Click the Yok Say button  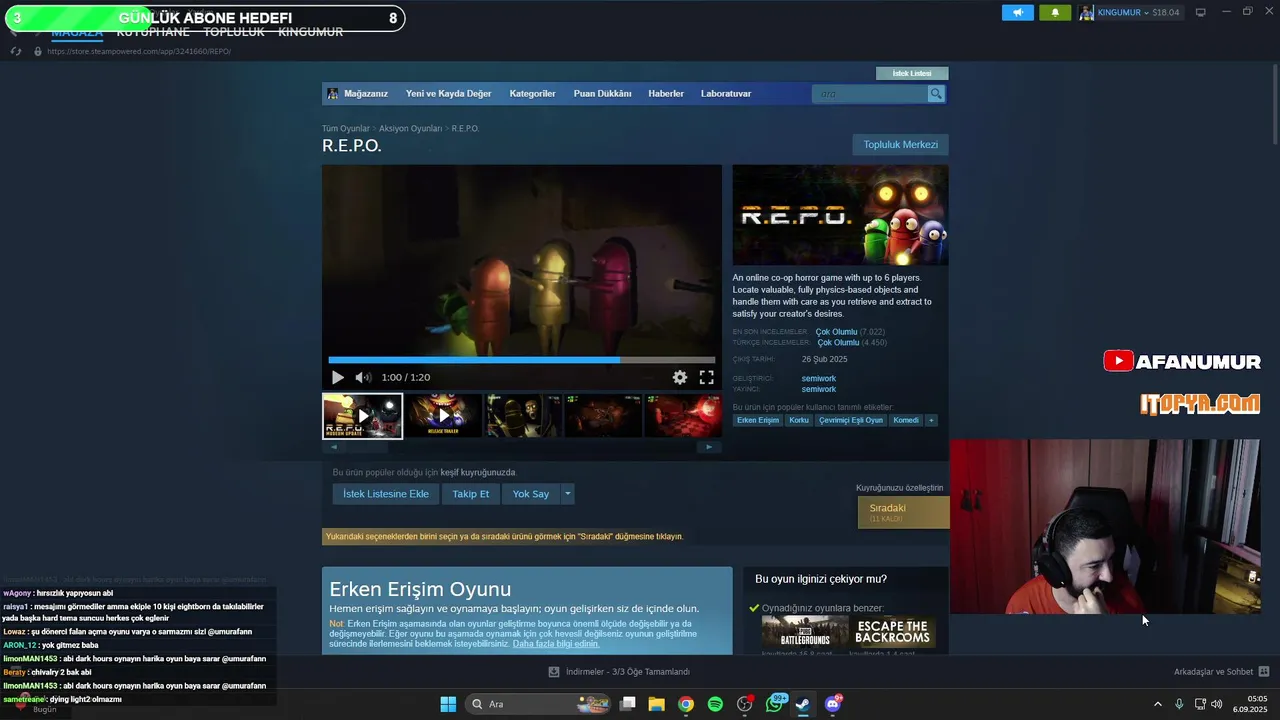pyautogui.click(x=531, y=494)
